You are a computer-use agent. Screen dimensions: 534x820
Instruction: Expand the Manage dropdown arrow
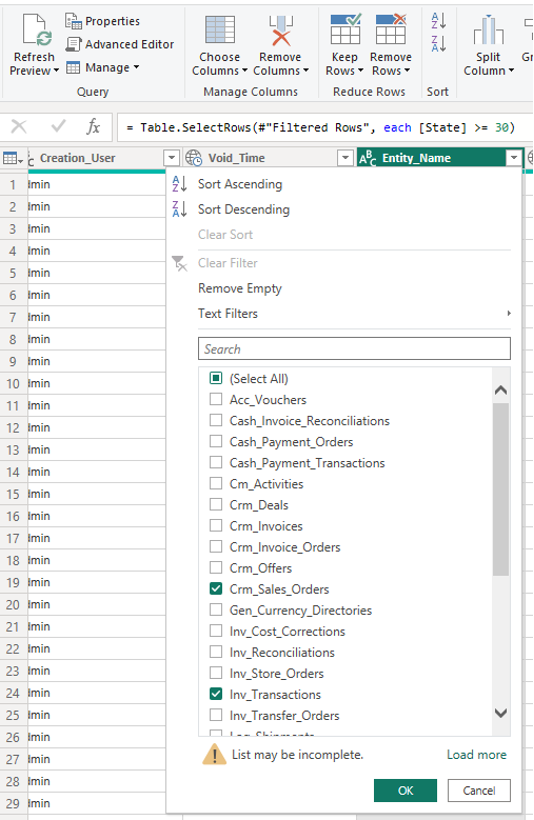[137, 67]
